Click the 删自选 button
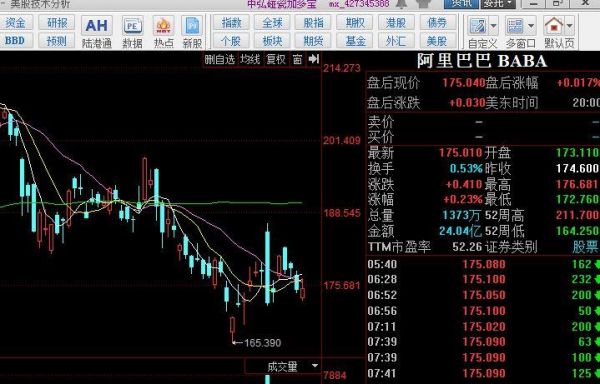 pos(219,59)
